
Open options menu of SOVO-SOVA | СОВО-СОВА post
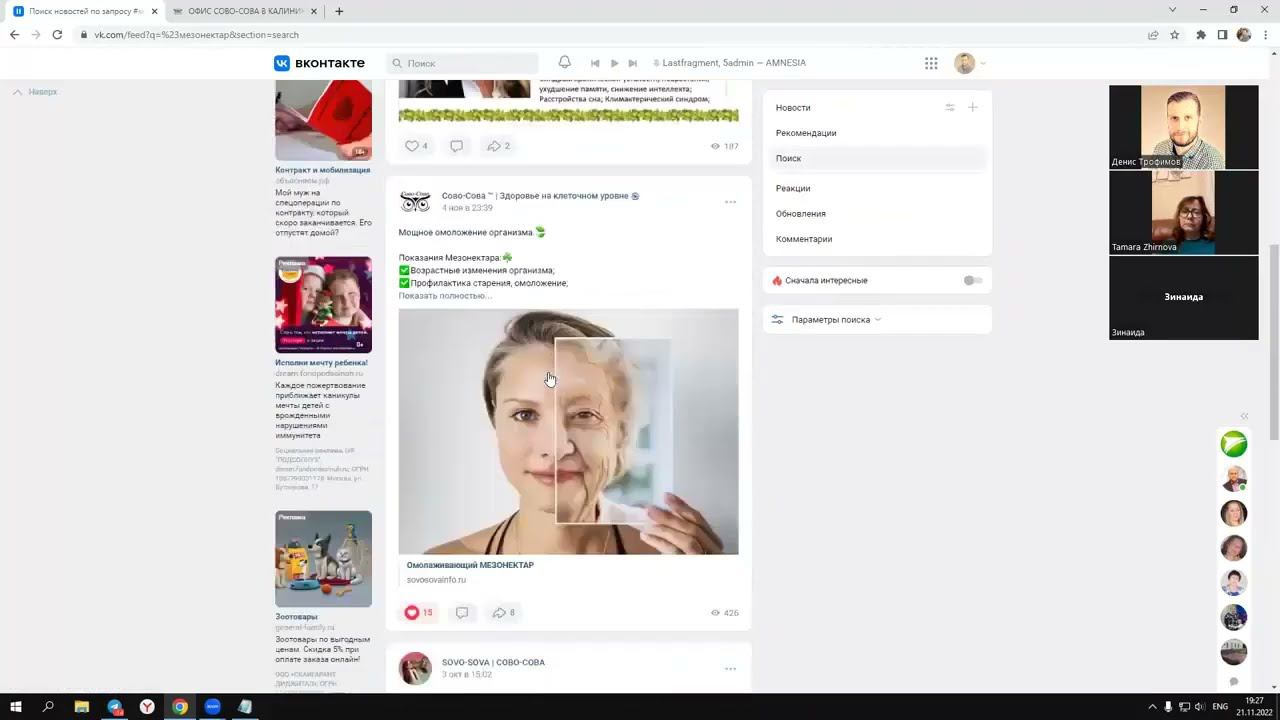730,669
